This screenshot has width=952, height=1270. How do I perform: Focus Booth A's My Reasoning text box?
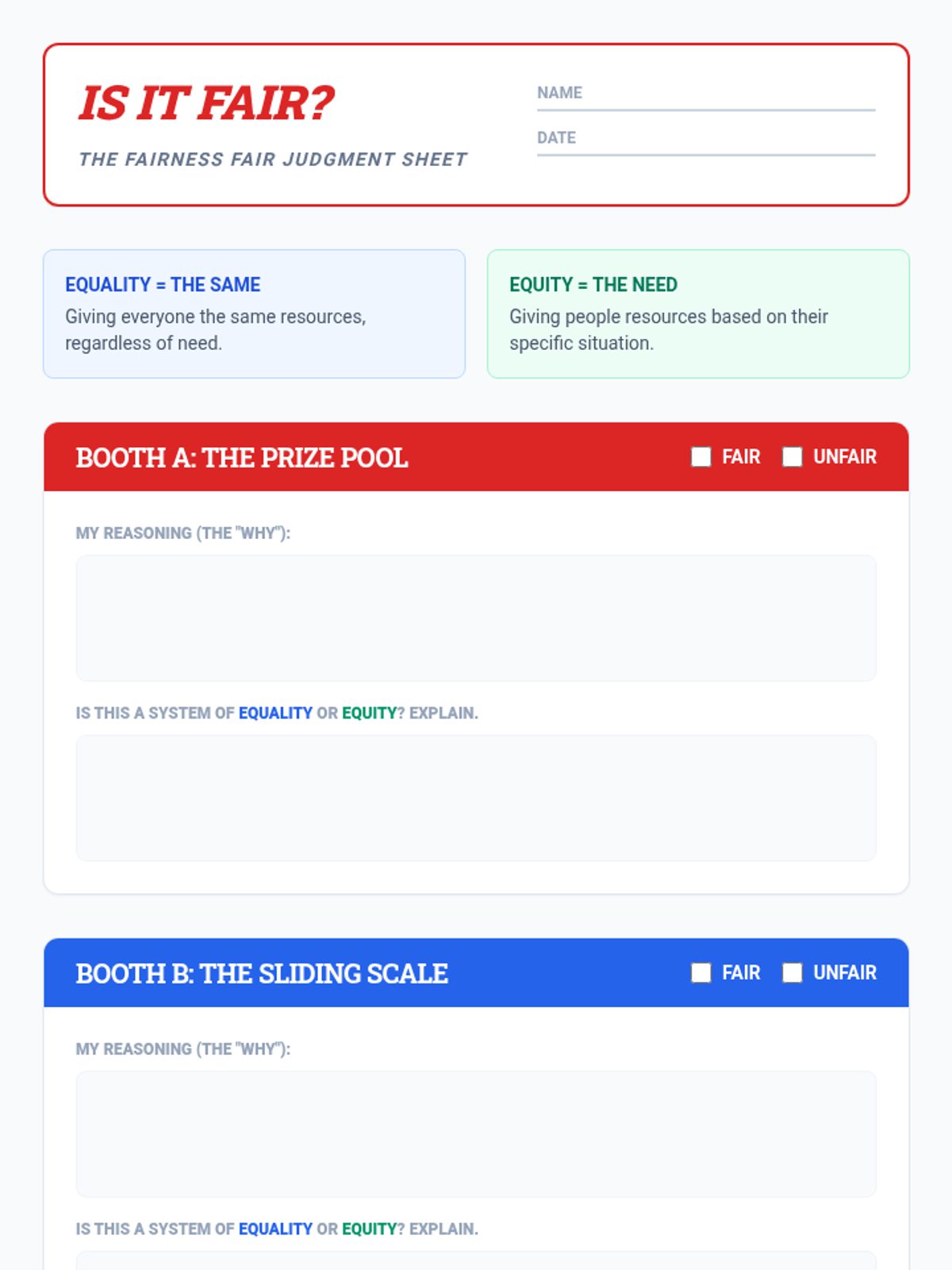click(x=476, y=618)
